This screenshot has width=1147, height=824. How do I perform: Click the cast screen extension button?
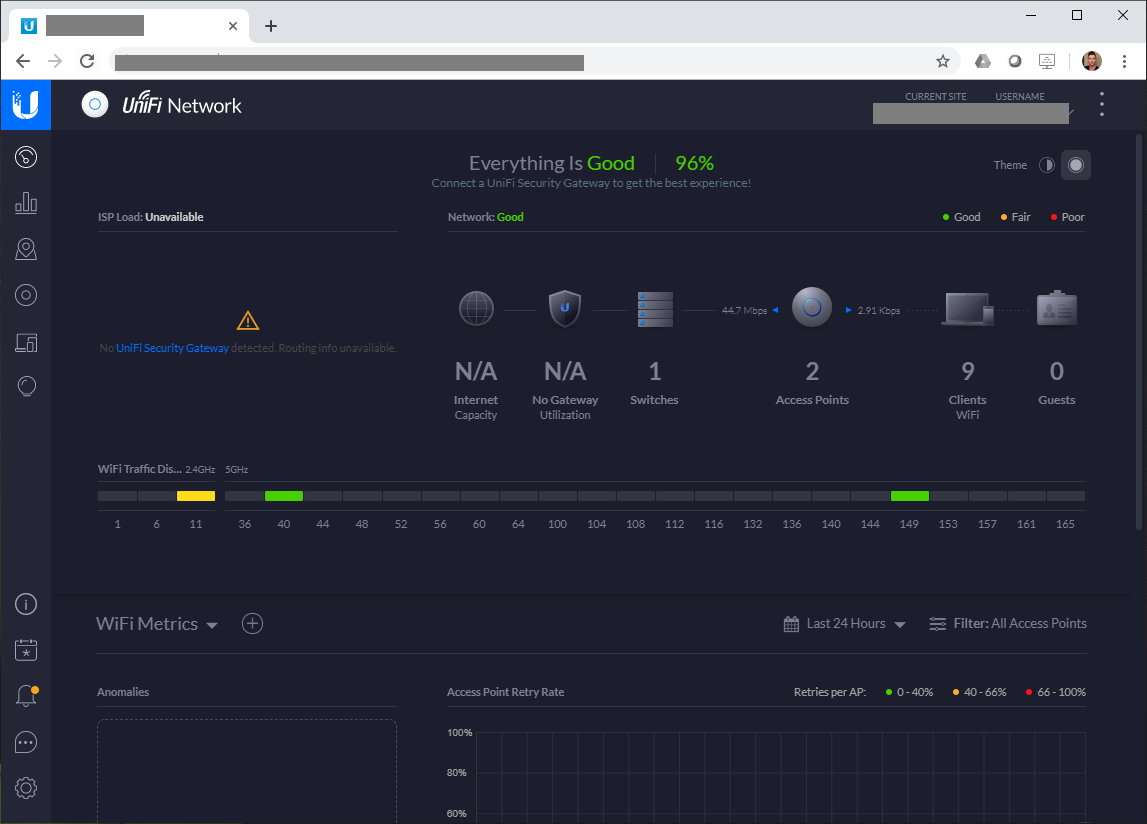pos(1047,61)
